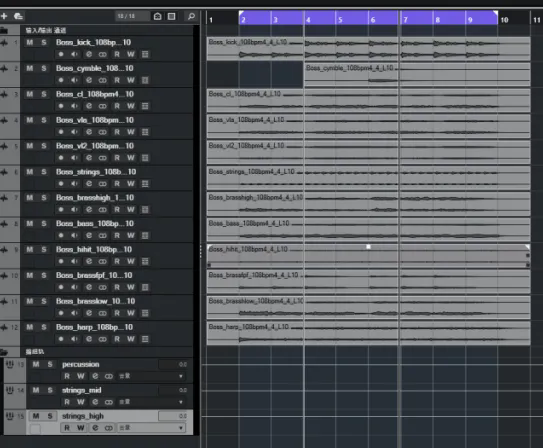Click the lanes icon on Boss_strings track

coord(145,184)
